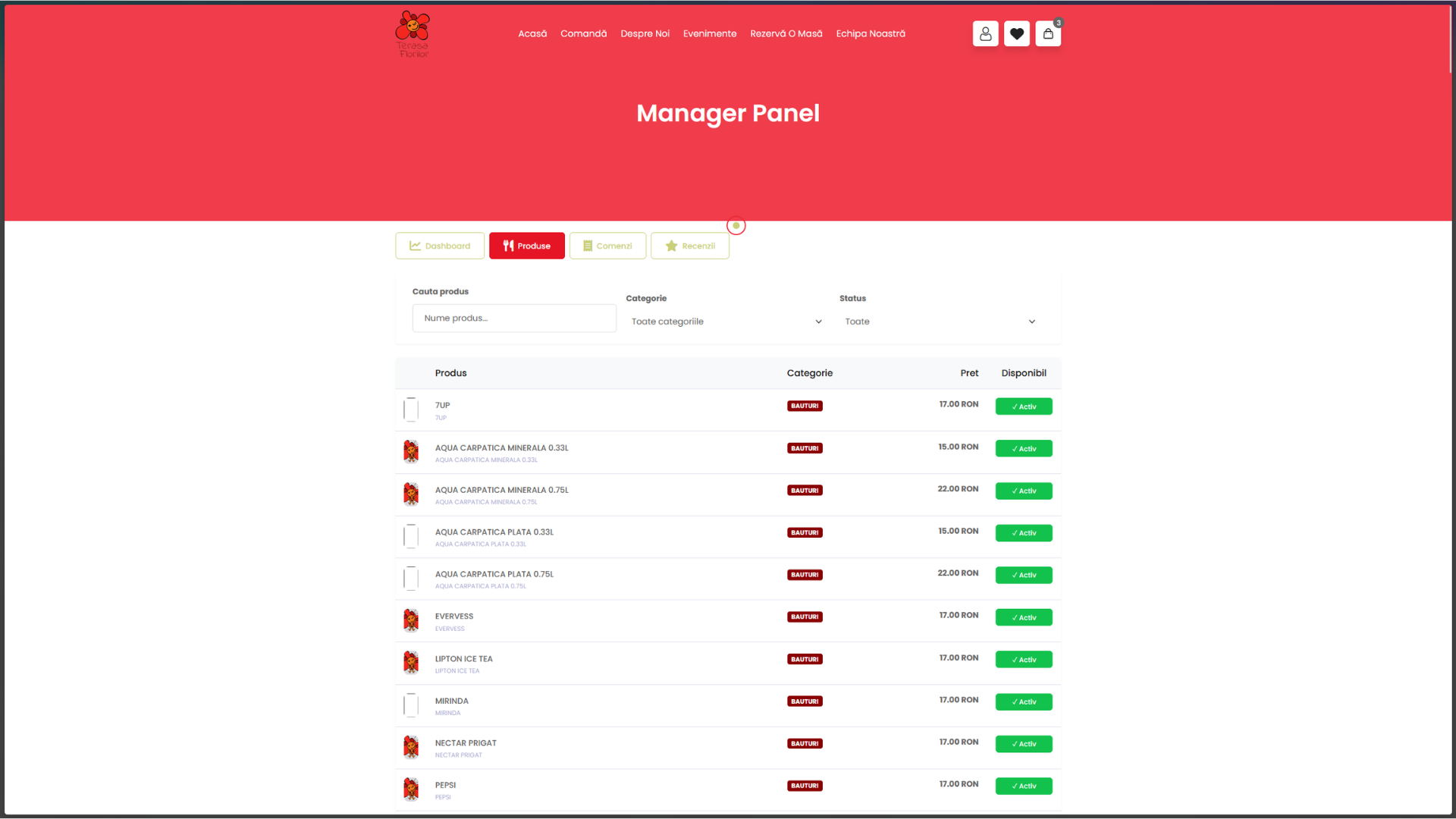Click the 'Nume produs...' search field
The image size is (1456, 819).
tap(514, 318)
